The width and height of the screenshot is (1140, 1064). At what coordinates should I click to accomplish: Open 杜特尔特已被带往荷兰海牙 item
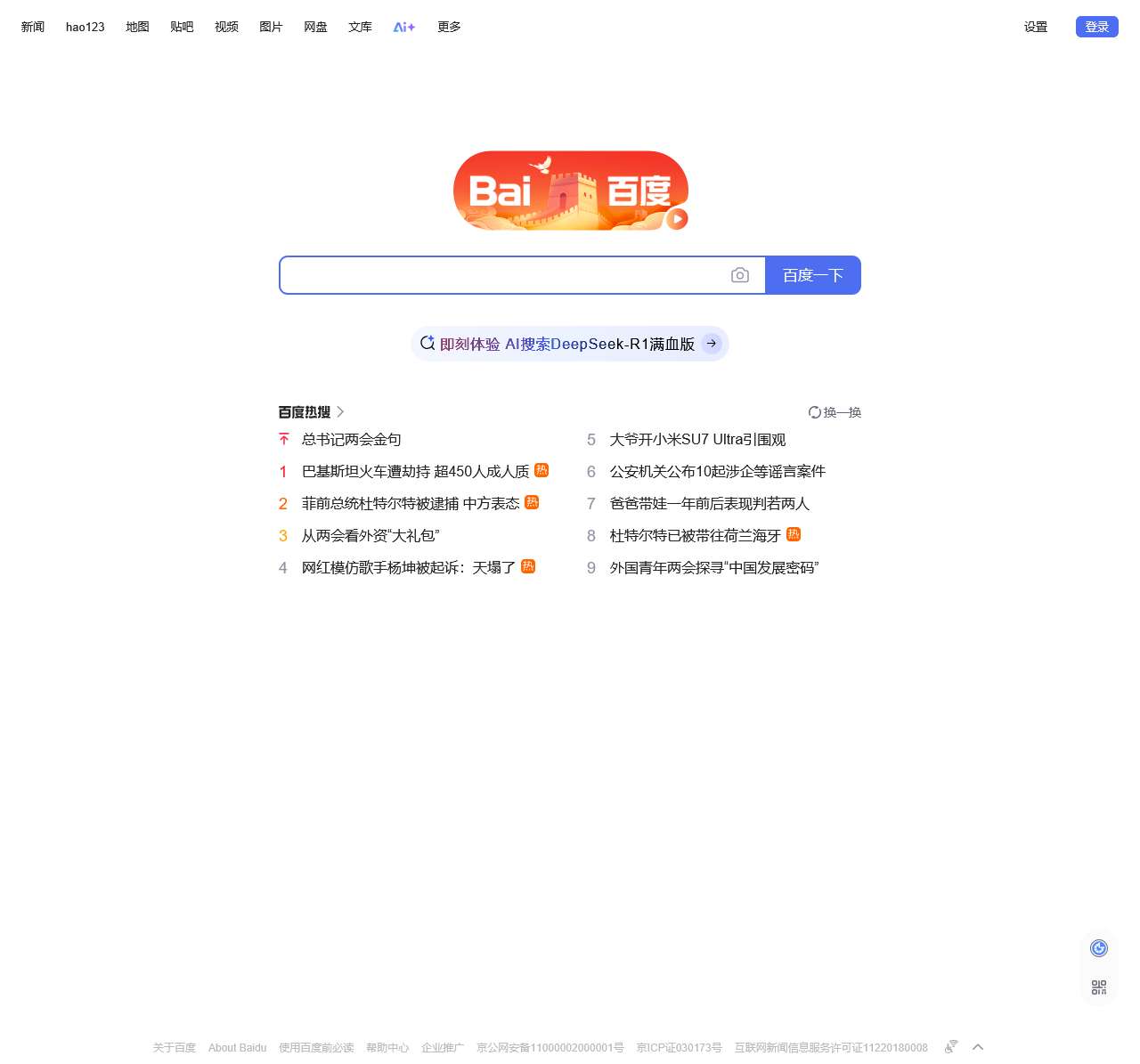pos(695,535)
